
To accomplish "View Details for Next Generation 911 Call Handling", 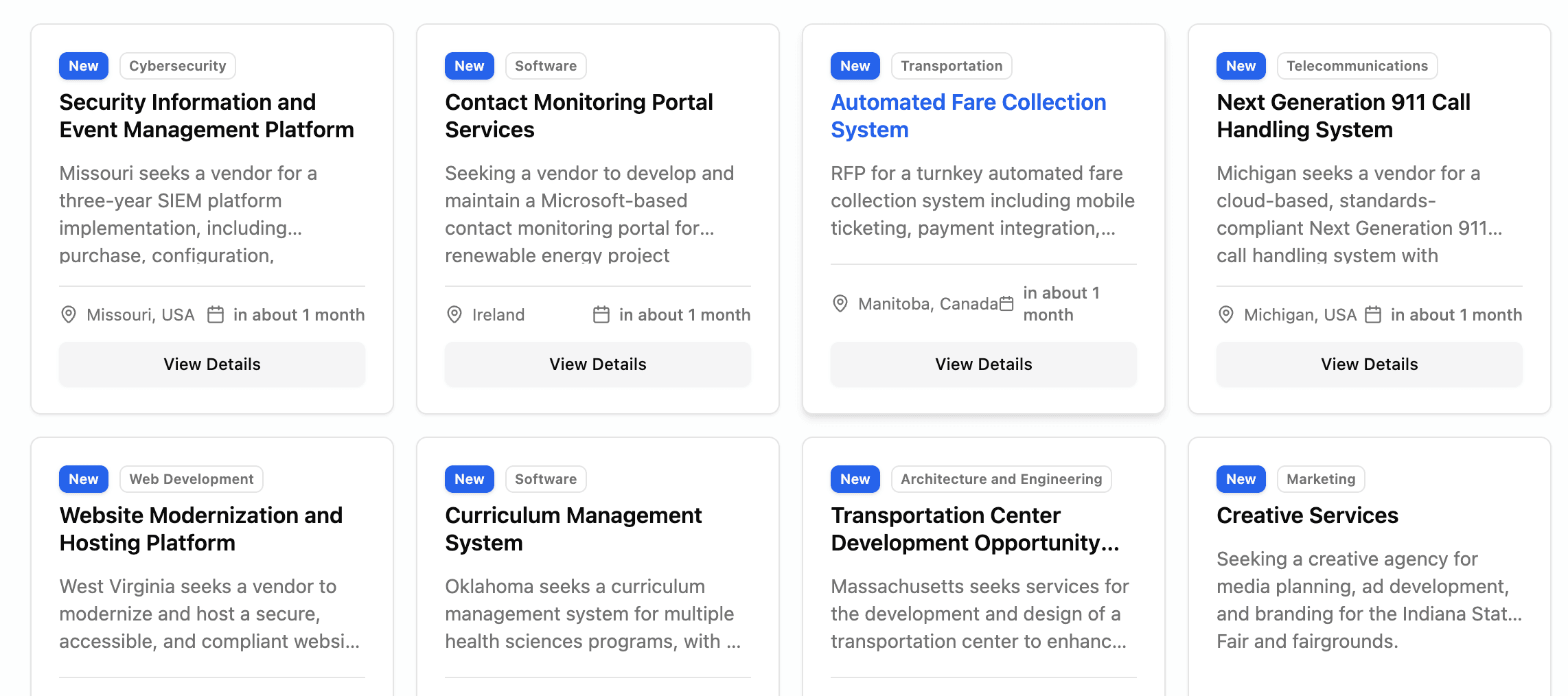I will click(x=1369, y=364).
